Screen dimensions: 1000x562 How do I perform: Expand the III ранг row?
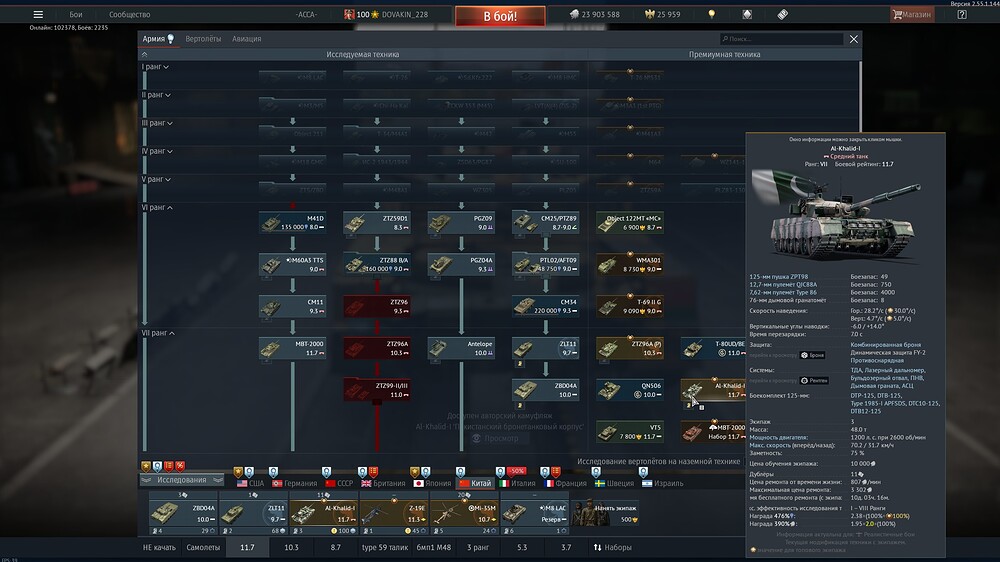pyautogui.click(x=157, y=123)
